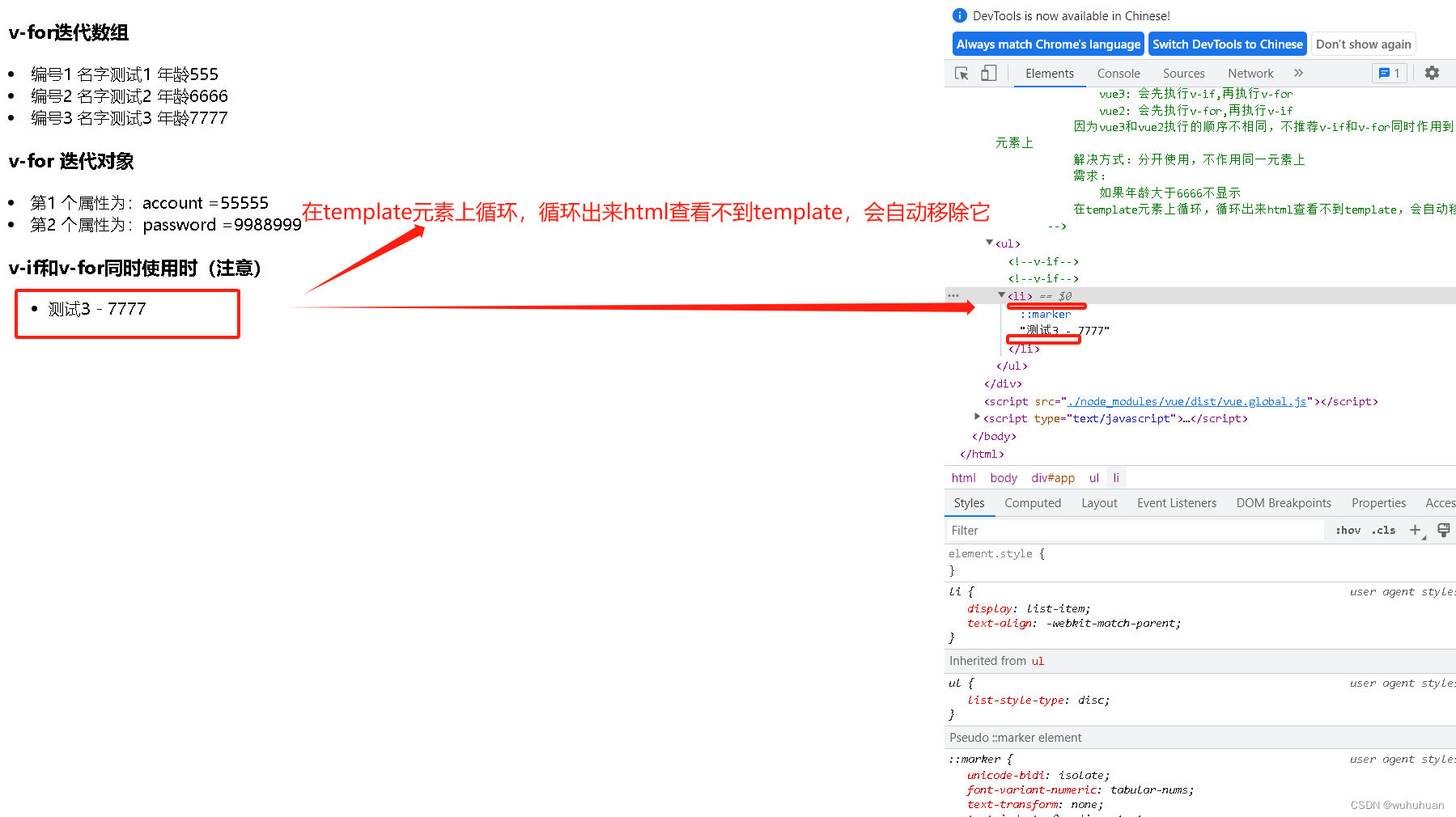This screenshot has height=817, width=1456.
Task: Click the unicode-bidi: isolate declaration
Action: [x=1038, y=775]
